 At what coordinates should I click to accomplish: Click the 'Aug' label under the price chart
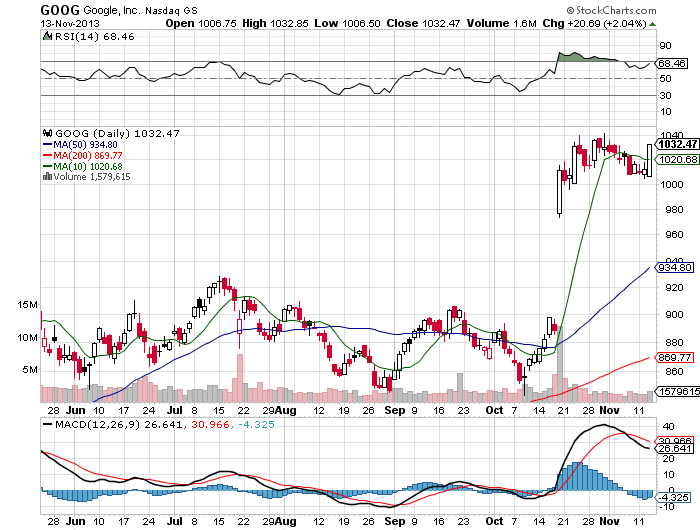(x=286, y=410)
